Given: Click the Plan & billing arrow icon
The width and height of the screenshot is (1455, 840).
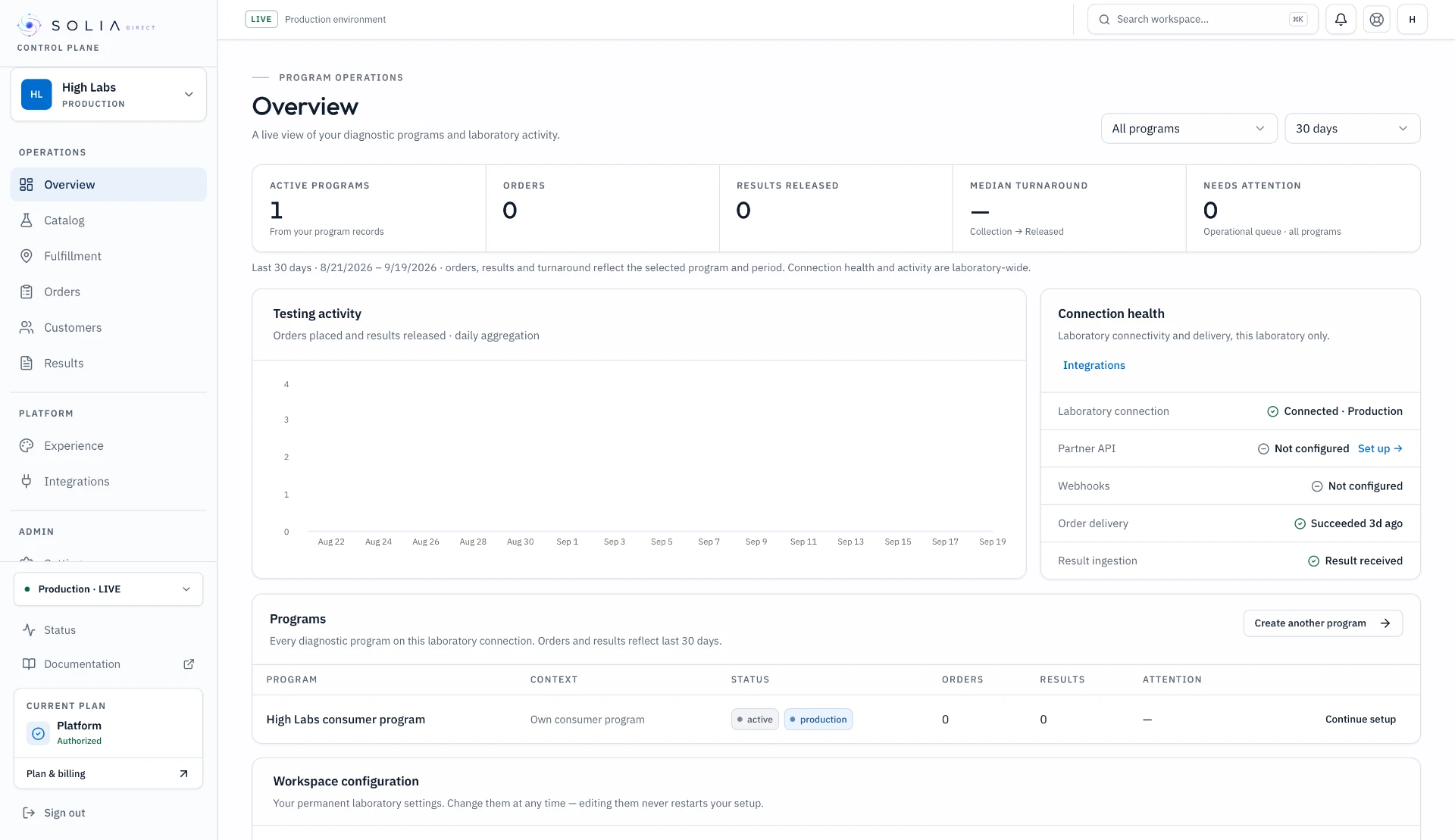Looking at the screenshot, I should tap(183, 773).
